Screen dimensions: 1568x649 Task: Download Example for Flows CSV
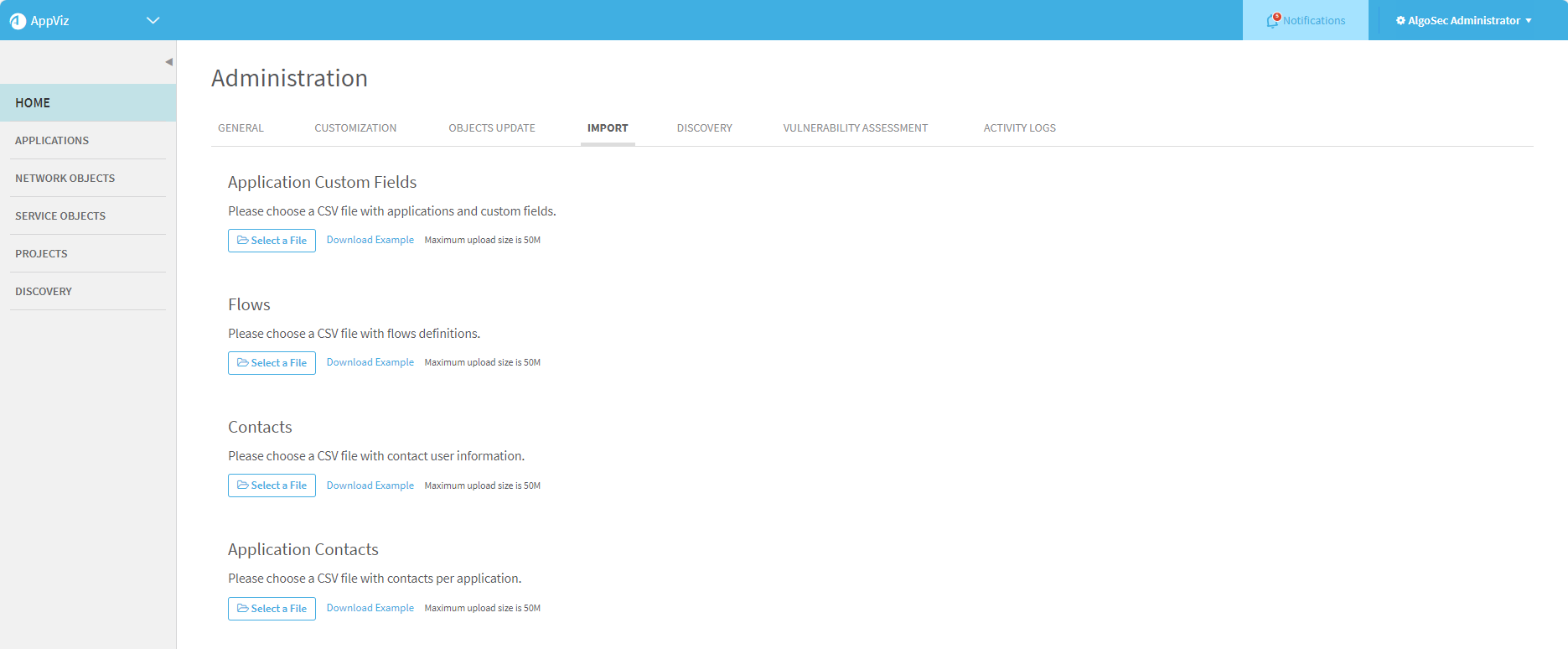370,362
